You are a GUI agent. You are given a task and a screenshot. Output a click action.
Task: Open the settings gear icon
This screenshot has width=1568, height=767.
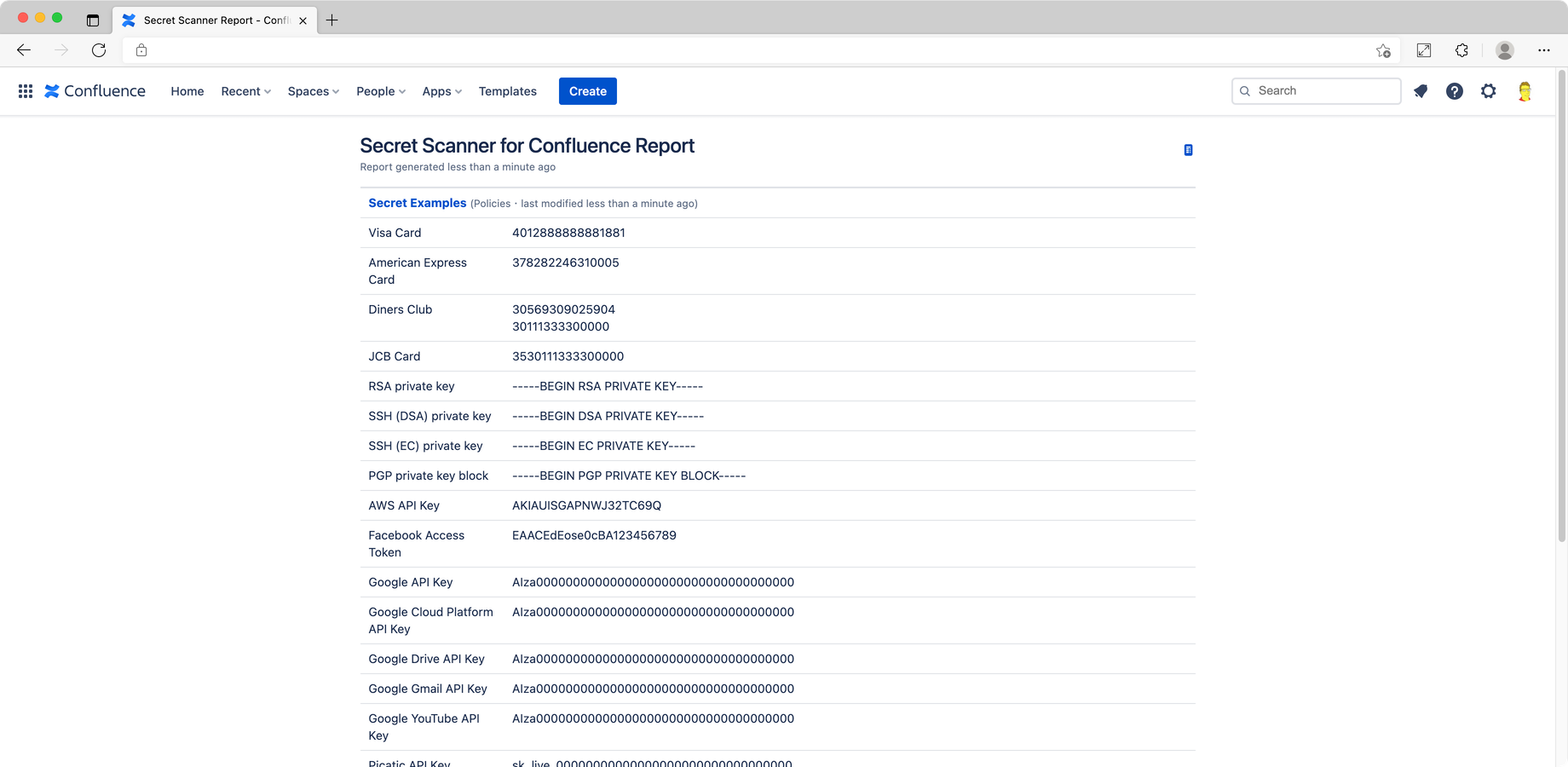pos(1489,91)
